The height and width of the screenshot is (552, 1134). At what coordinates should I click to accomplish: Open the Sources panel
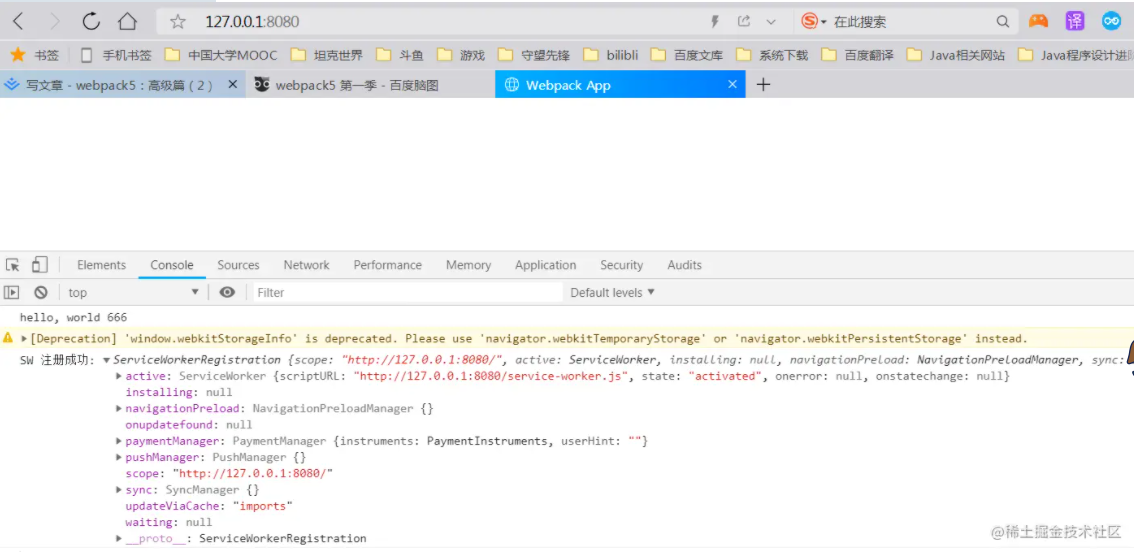click(238, 265)
